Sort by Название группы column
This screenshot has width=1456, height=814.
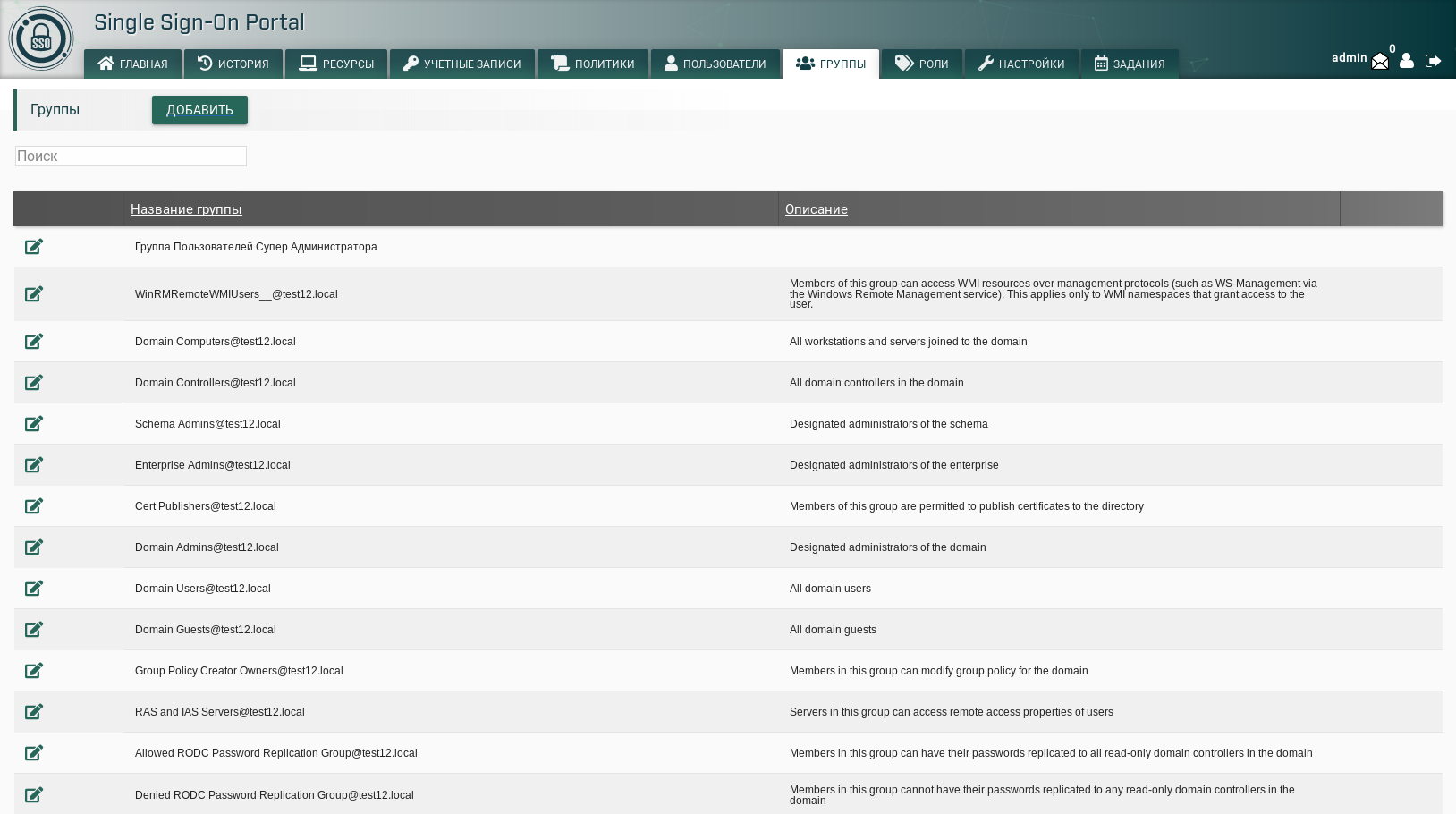point(186,209)
